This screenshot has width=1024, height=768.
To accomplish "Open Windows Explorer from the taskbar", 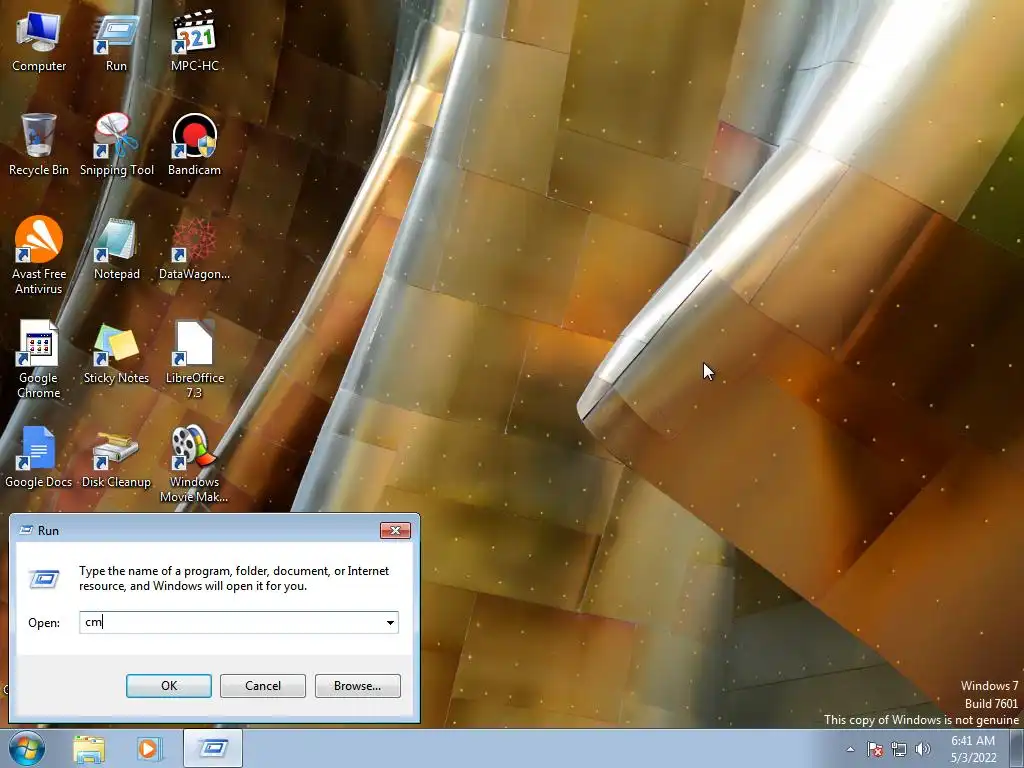I will [x=89, y=748].
